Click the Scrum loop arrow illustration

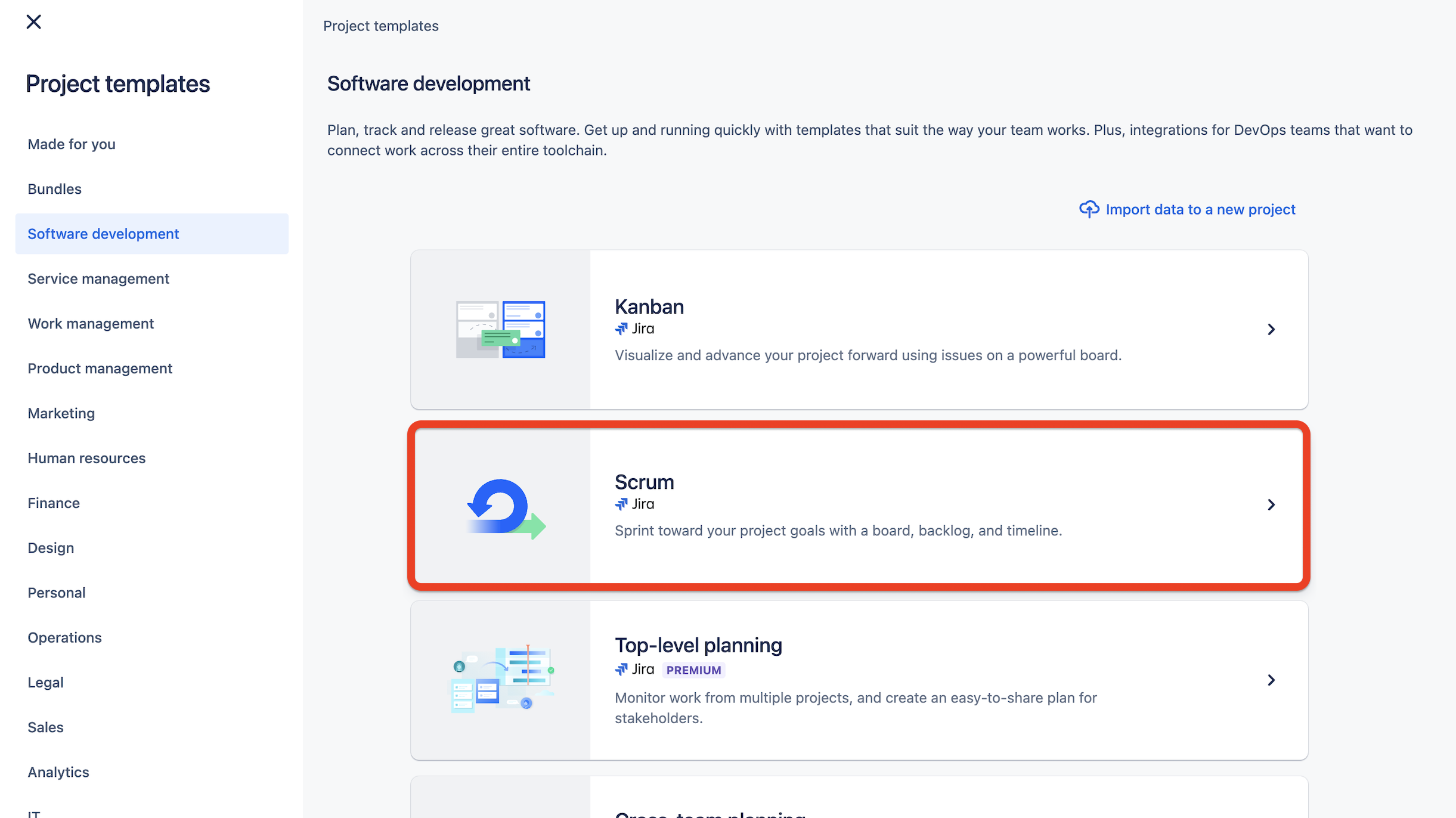click(506, 507)
